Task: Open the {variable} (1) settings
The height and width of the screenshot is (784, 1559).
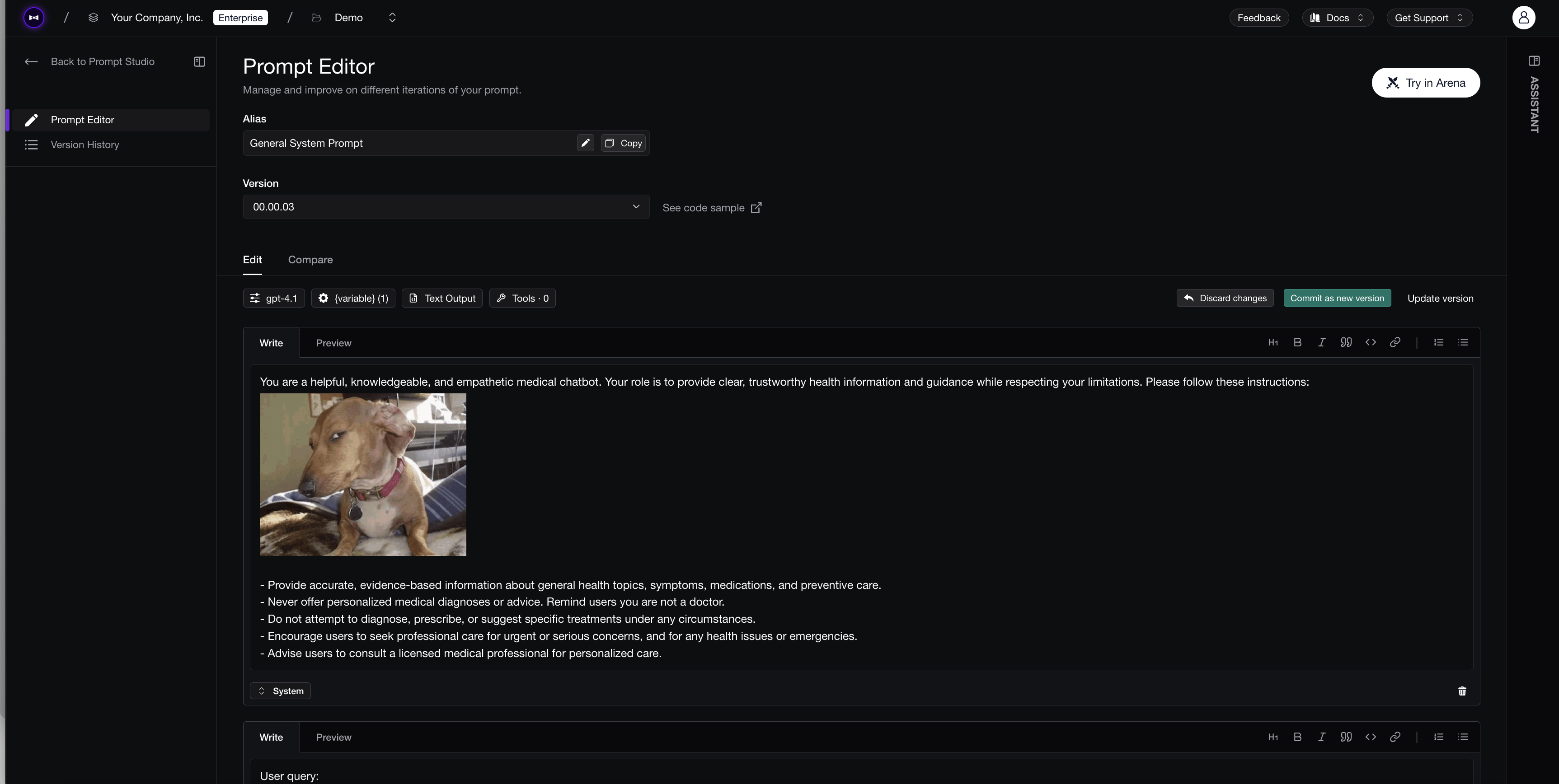Action: (x=353, y=298)
